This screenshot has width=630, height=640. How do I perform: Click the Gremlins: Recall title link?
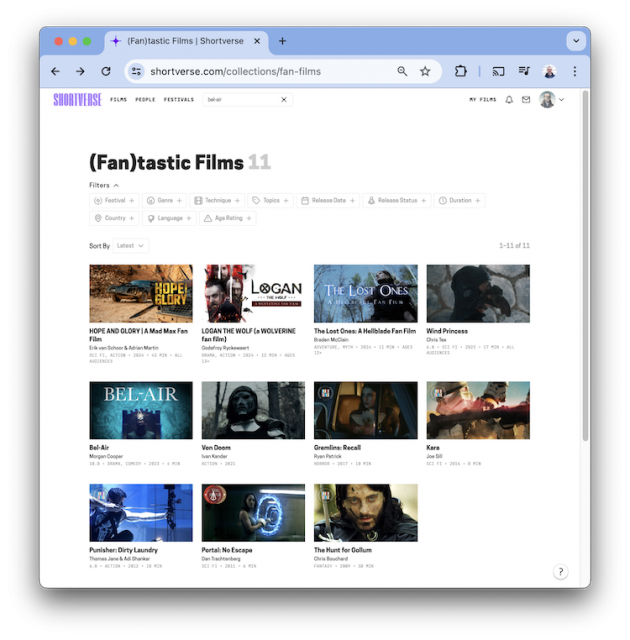337,448
